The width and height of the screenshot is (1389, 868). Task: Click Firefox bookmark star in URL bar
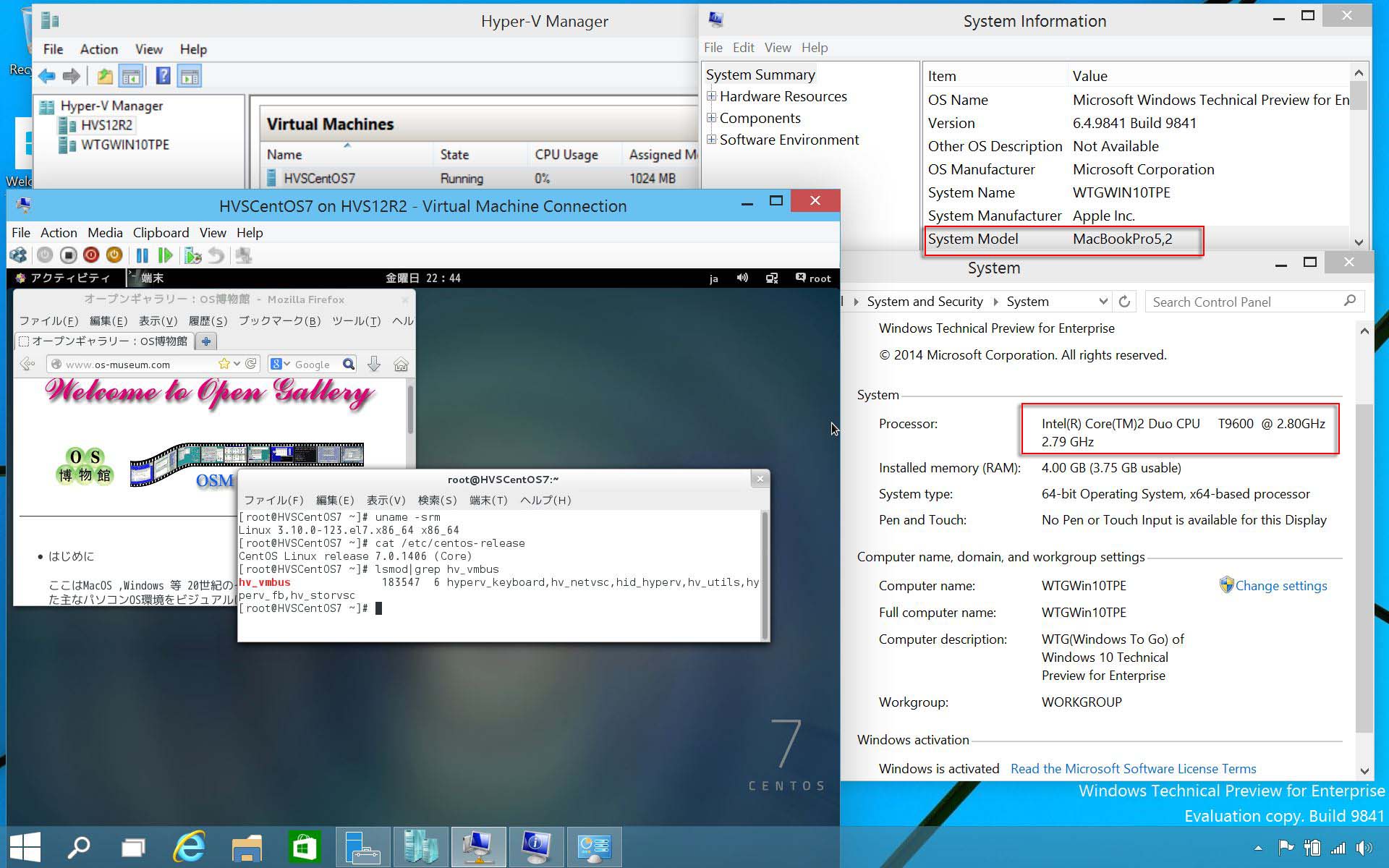(x=224, y=364)
